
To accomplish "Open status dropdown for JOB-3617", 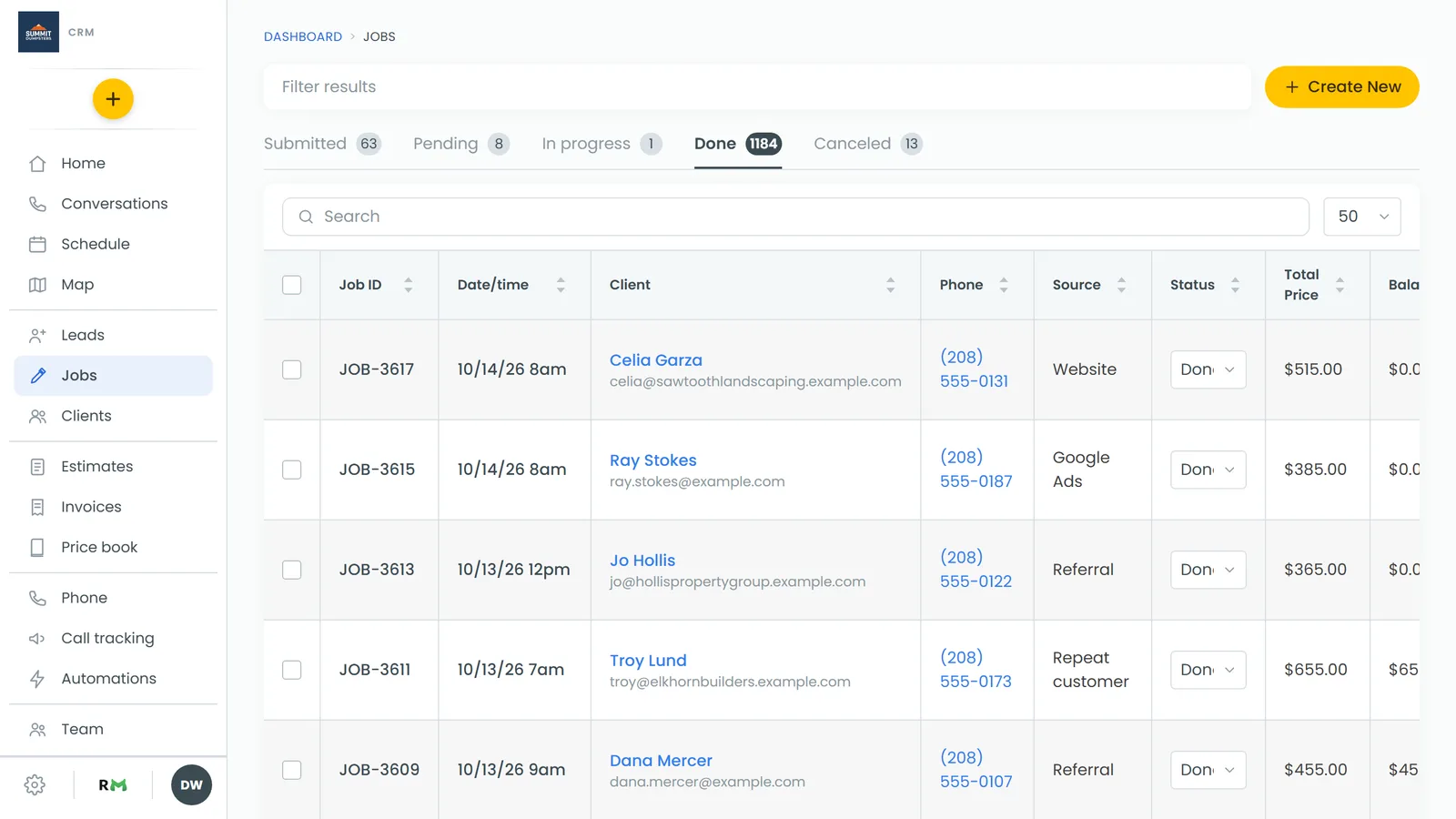I will [1208, 369].
